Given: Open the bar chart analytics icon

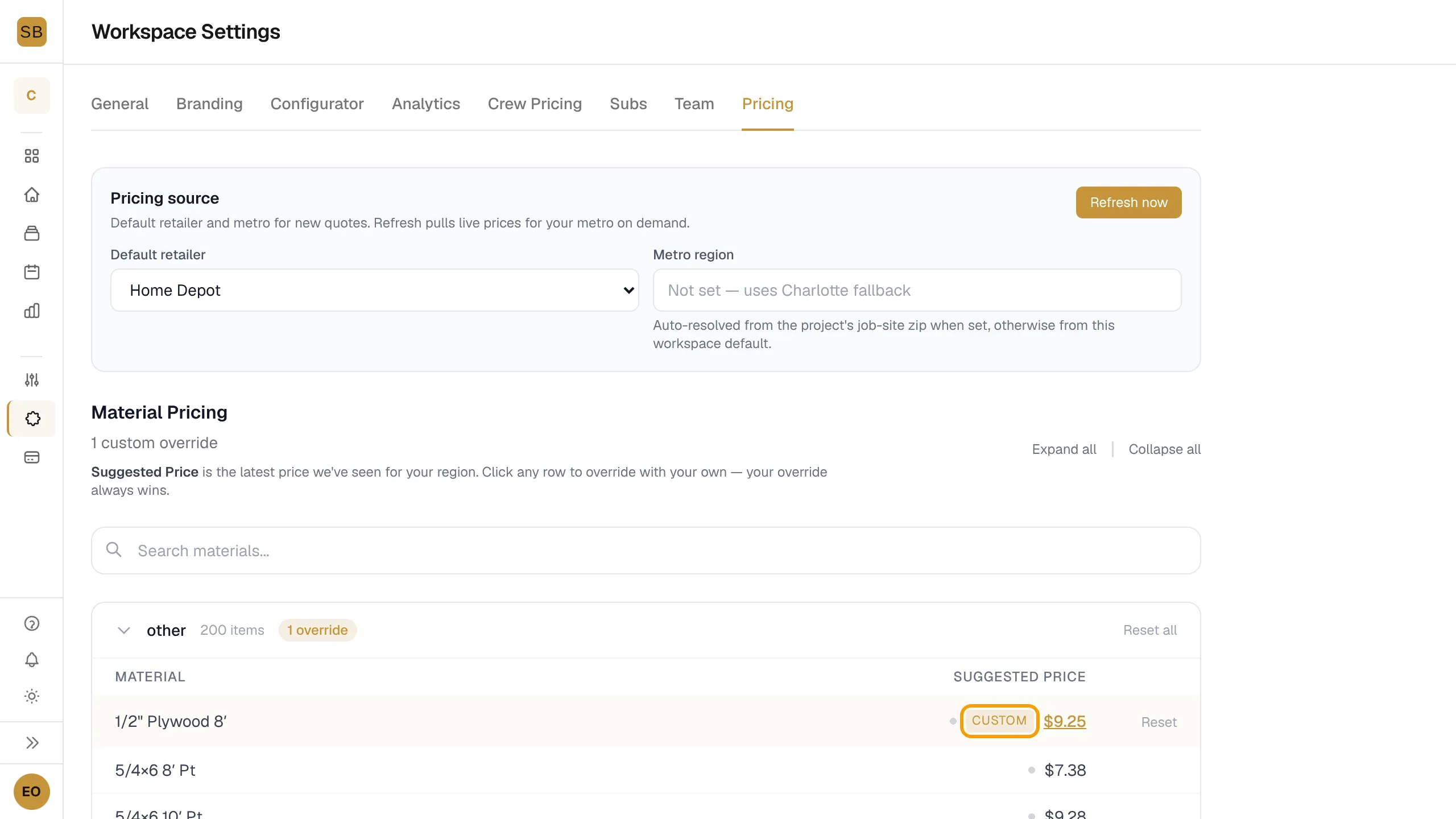Looking at the screenshot, I should point(32,311).
